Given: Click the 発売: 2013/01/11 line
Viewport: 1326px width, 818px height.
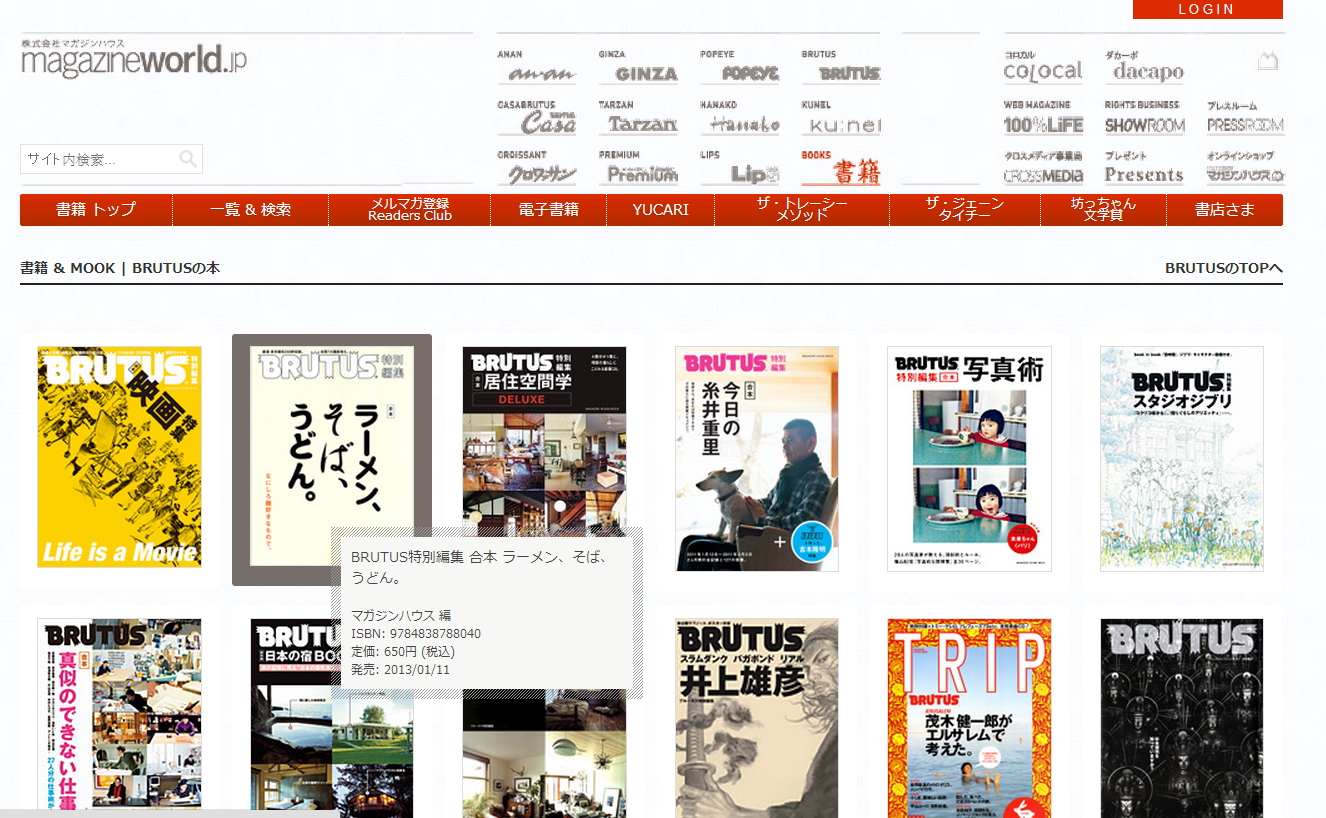Looking at the screenshot, I should (x=400, y=670).
